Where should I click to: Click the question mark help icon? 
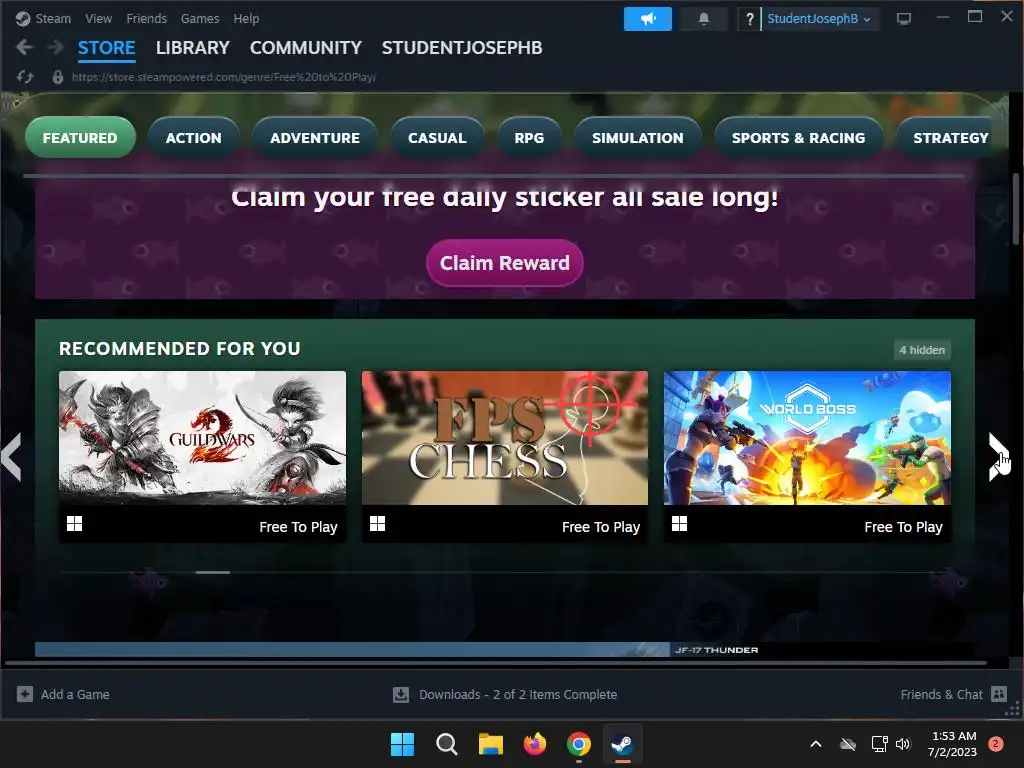tap(749, 19)
